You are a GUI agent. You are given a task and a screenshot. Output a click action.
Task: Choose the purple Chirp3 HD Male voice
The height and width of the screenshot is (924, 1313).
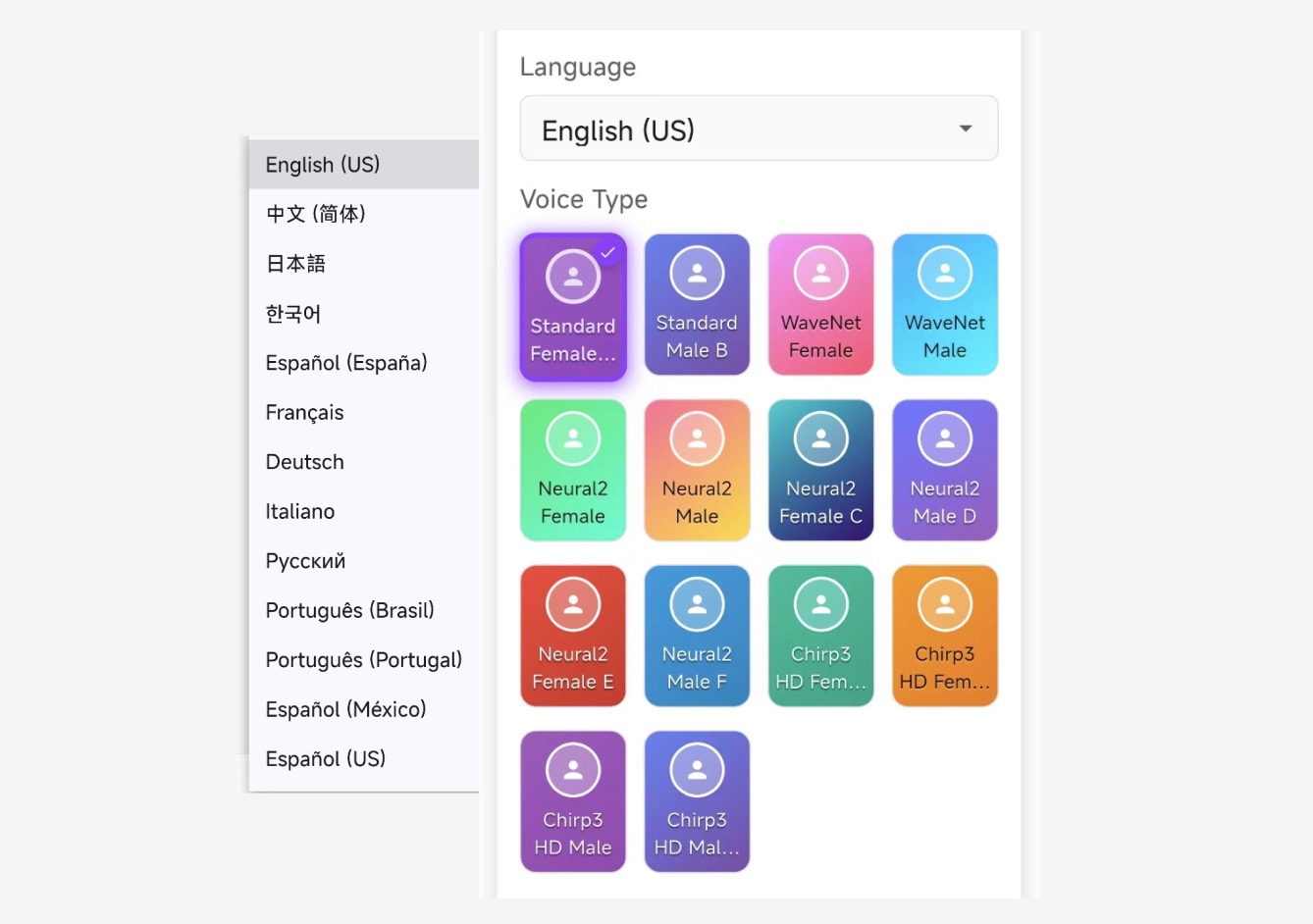click(x=573, y=801)
